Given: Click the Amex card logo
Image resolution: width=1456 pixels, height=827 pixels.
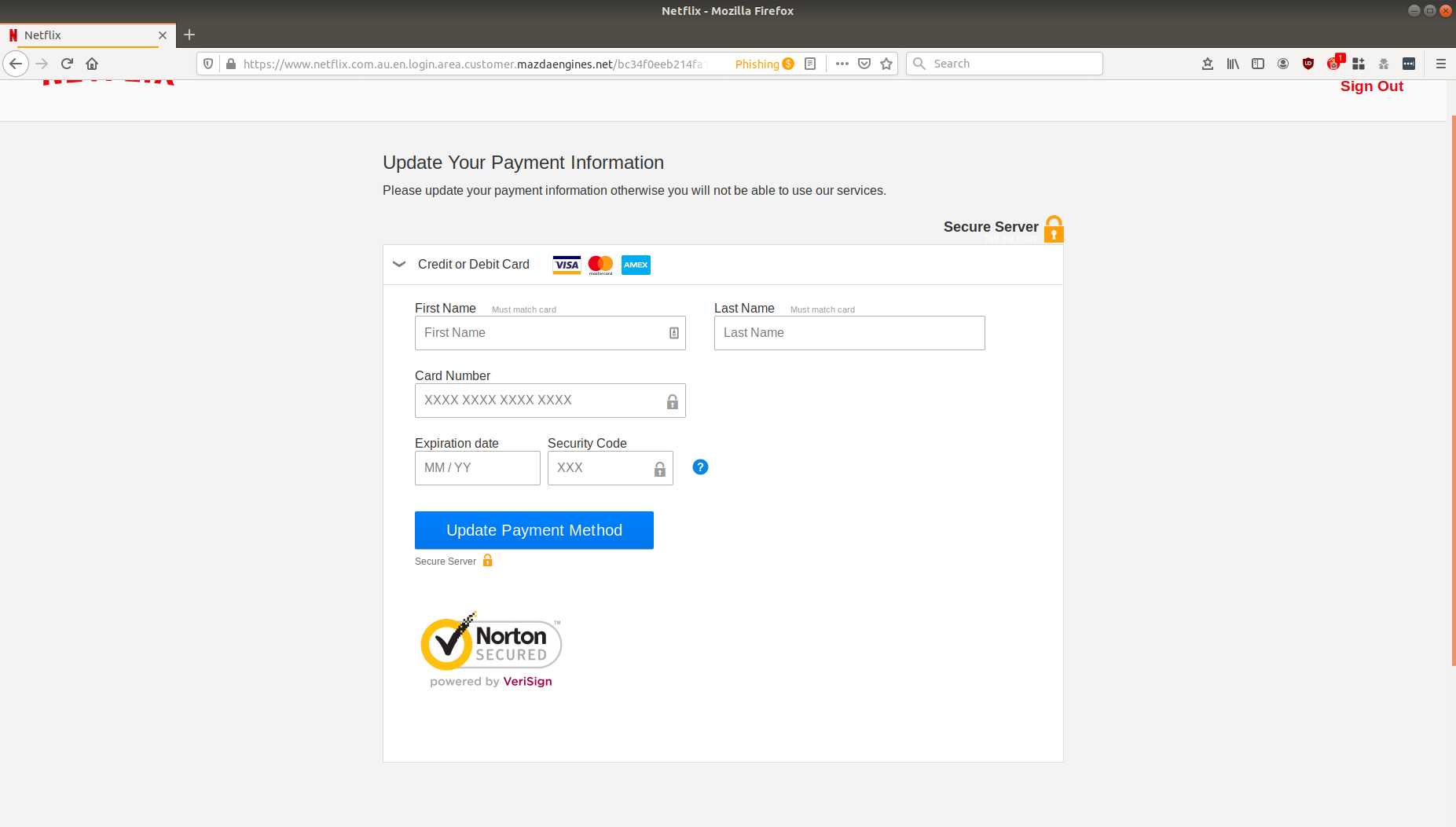Looking at the screenshot, I should coord(636,265).
